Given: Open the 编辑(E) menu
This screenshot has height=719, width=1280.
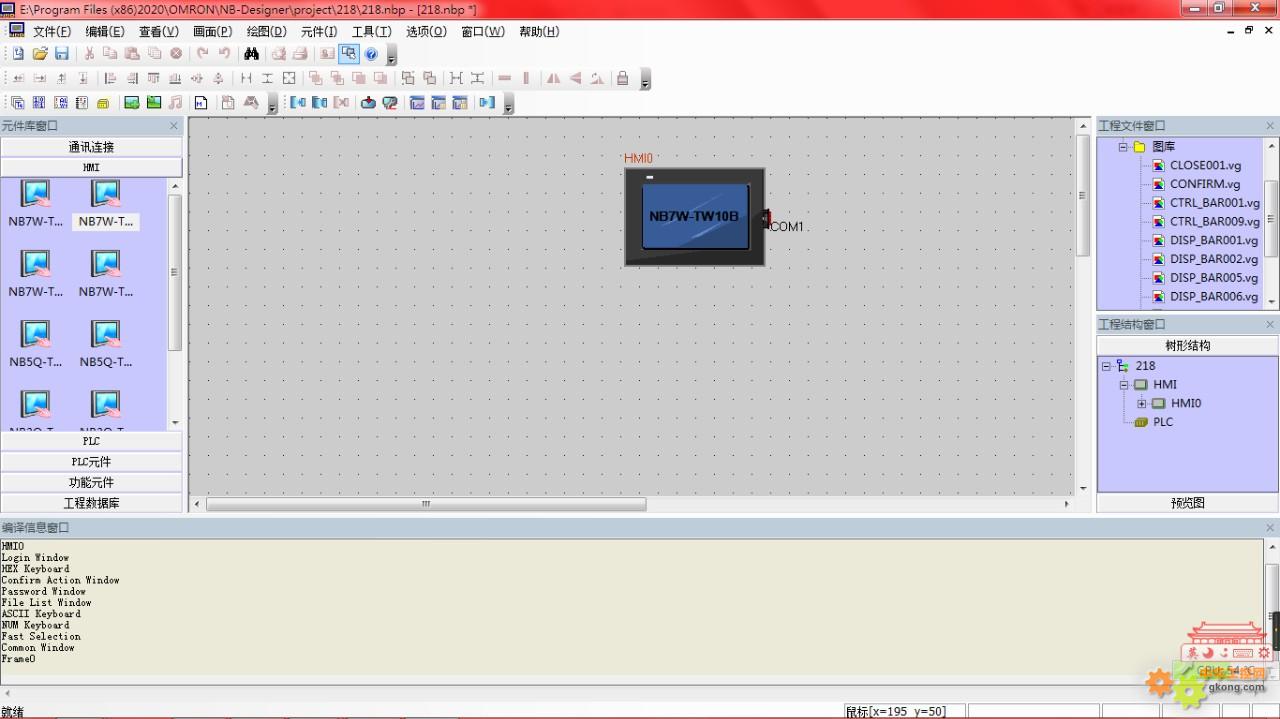Looking at the screenshot, I should pos(105,31).
